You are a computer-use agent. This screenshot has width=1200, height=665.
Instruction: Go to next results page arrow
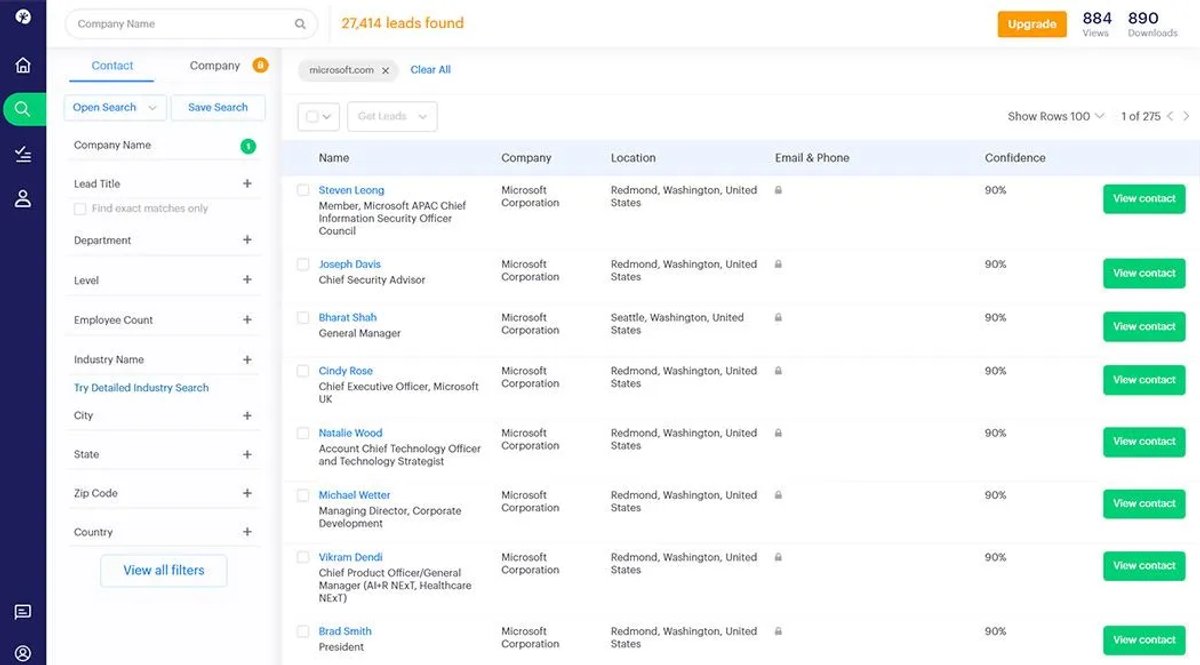[x=1186, y=116]
